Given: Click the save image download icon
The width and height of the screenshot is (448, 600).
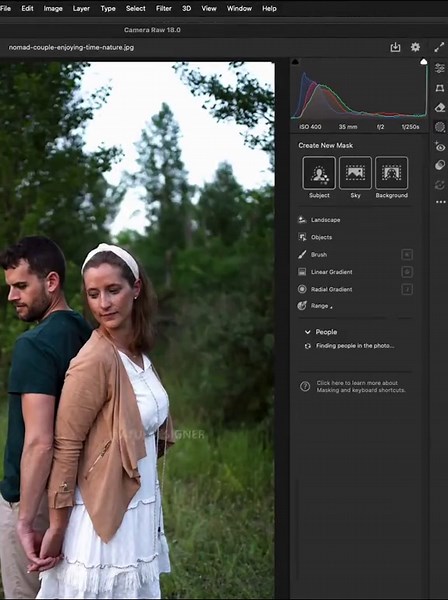Looking at the screenshot, I should point(395,47).
